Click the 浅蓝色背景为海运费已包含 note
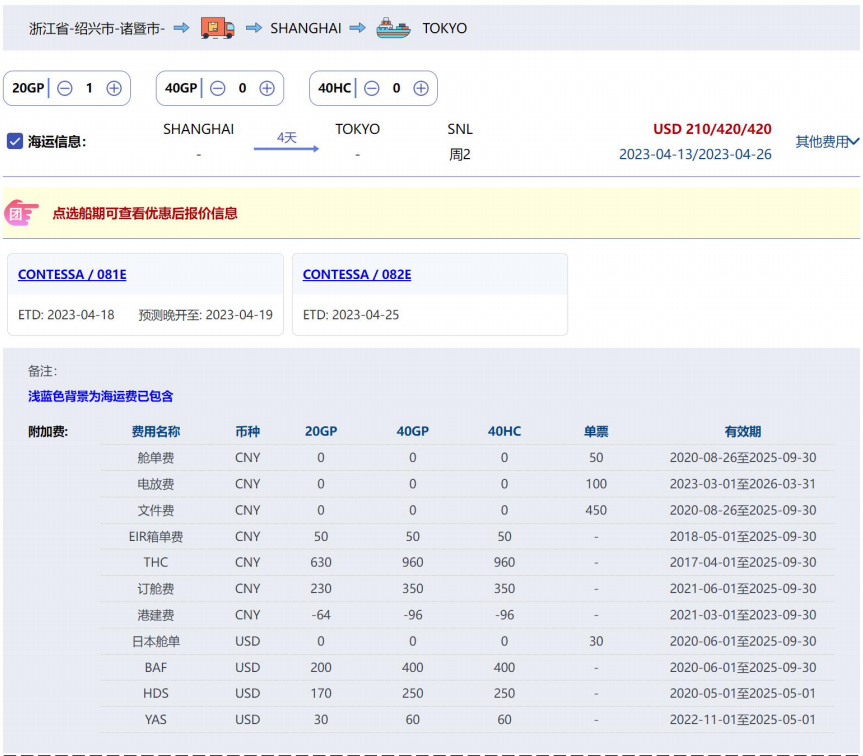The width and height of the screenshot is (863, 756). (101, 396)
